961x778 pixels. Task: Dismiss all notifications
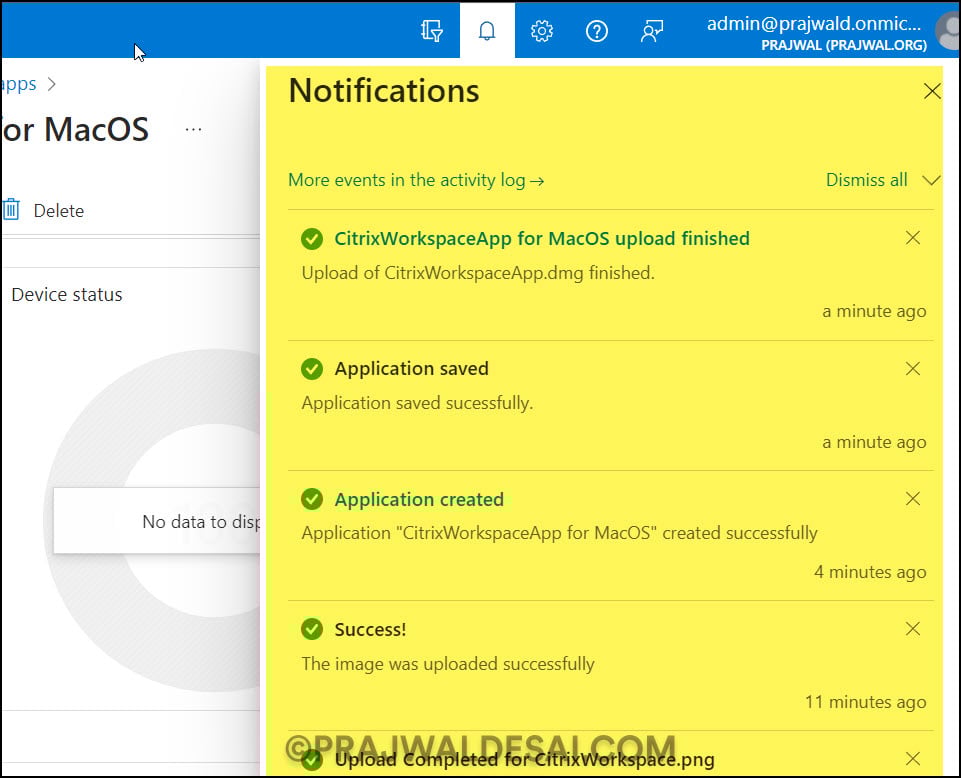click(867, 180)
